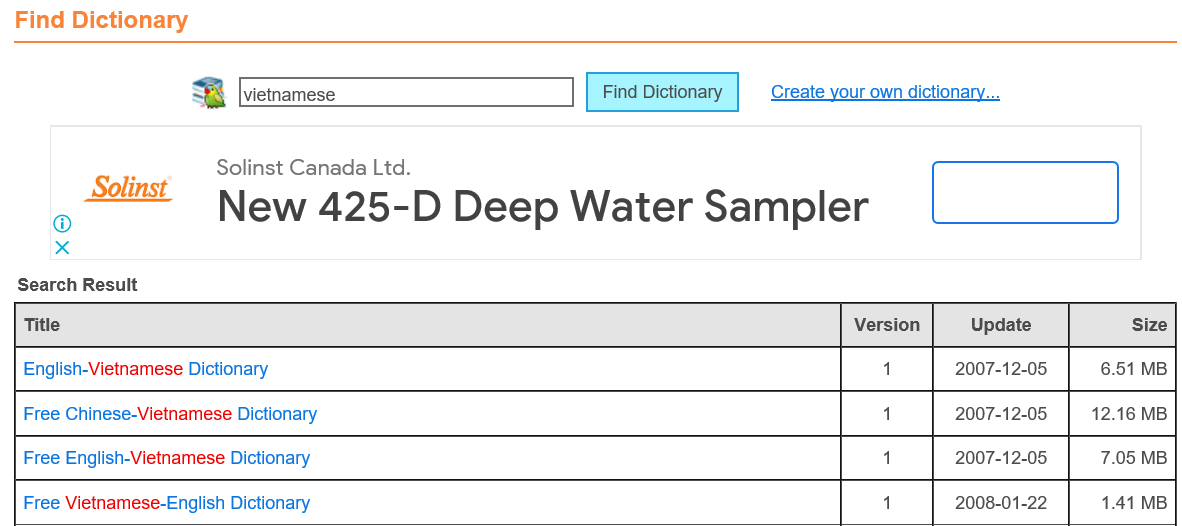Screen dimensions: 1182x526
Task: Click the Solinst logo
Action: coord(128,188)
